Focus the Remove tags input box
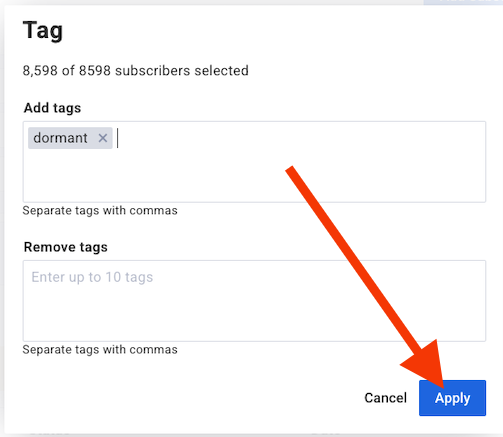The height and width of the screenshot is (437, 503). click(254, 301)
